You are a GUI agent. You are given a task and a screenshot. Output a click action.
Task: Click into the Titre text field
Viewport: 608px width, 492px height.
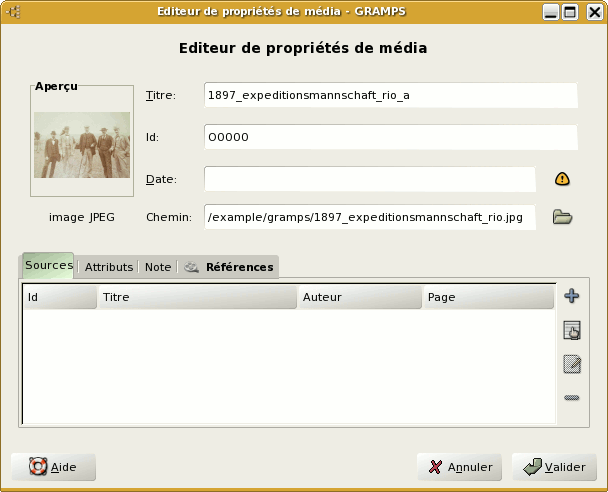pyautogui.click(x=390, y=95)
